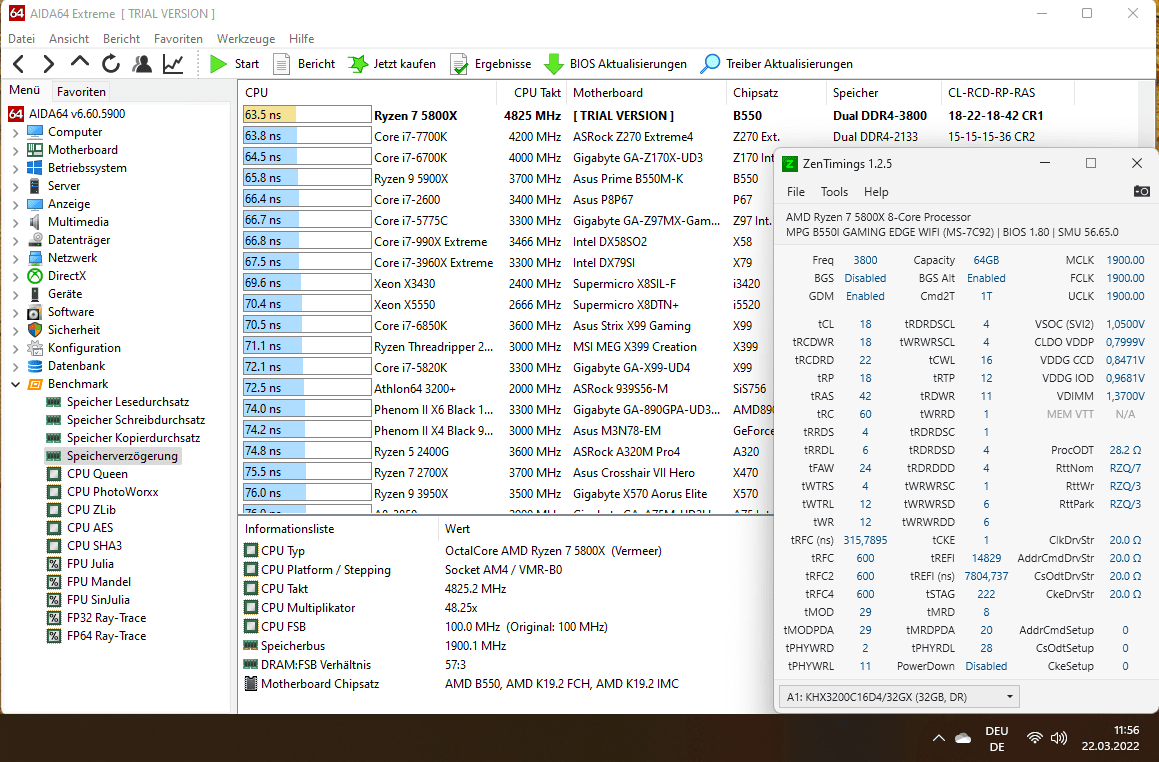Open the Bericht report toolbar button
Screen dimensions: 1159x762
coord(305,64)
